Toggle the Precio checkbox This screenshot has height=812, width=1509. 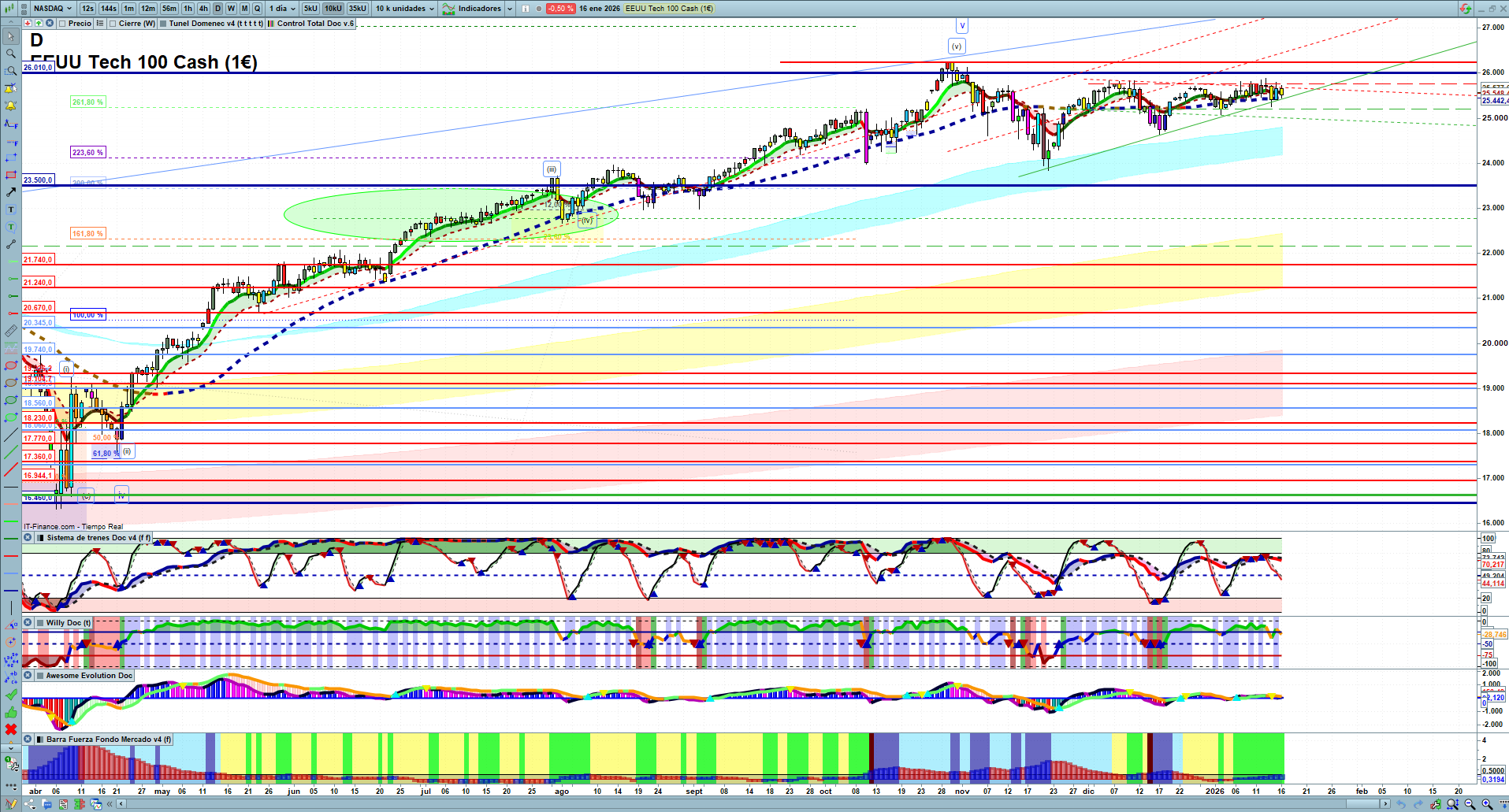(x=62, y=24)
